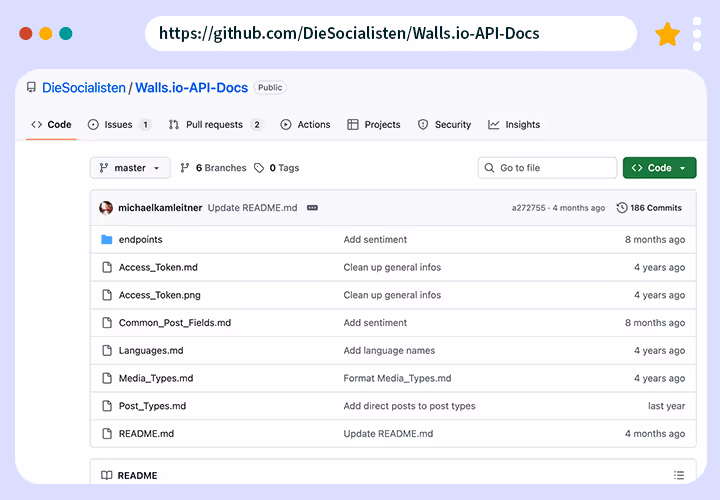Open the Pull requests tab
The image size is (720, 500).
[x=215, y=124]
